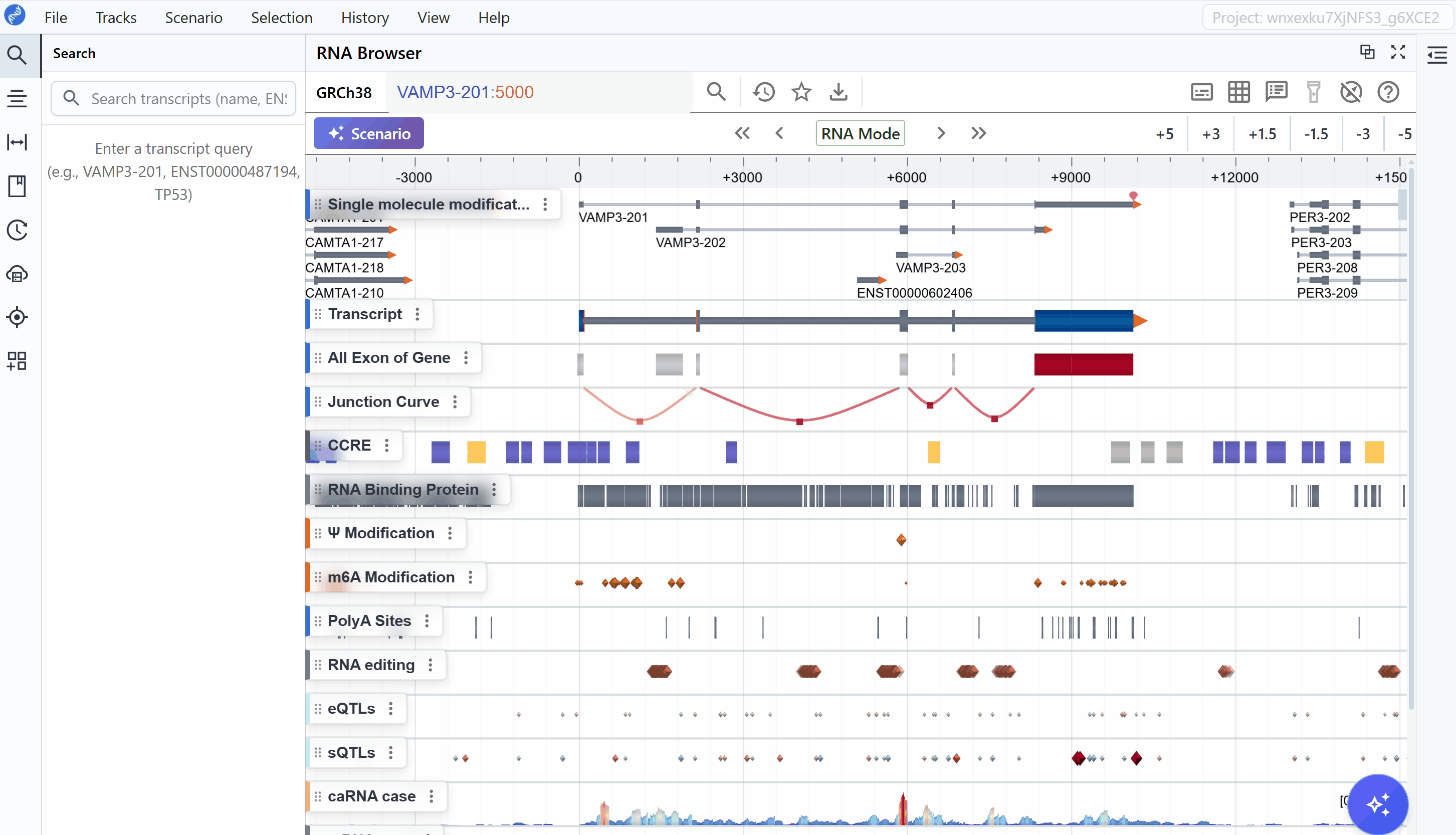Click the locate target icon in sidebar
Viewport: 1456px width, 835px height.
[17, 317]
